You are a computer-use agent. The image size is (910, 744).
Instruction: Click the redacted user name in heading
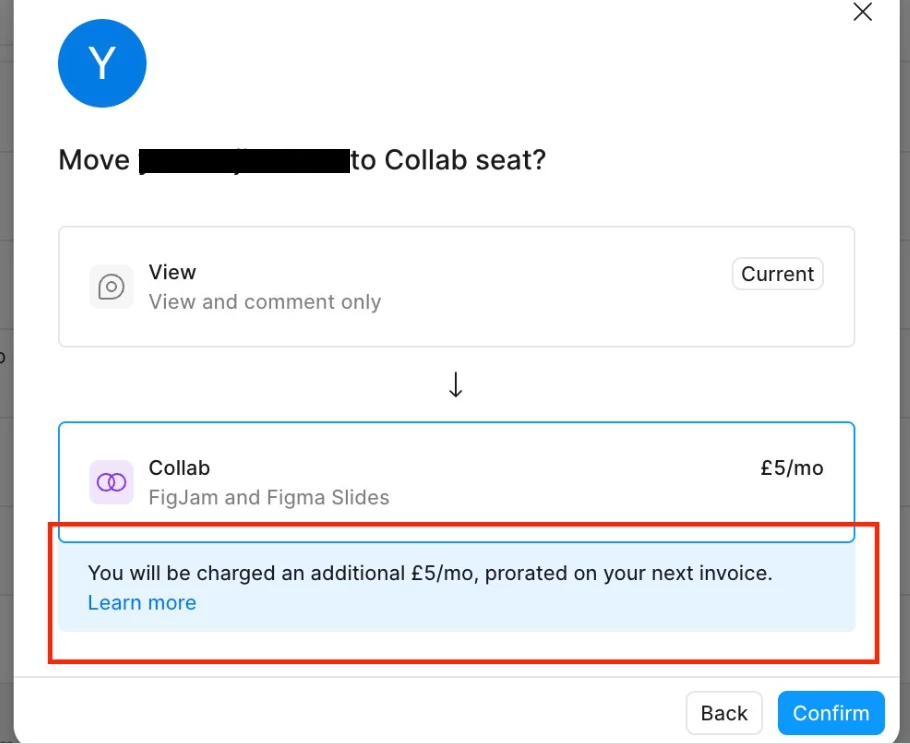[243, 160]
